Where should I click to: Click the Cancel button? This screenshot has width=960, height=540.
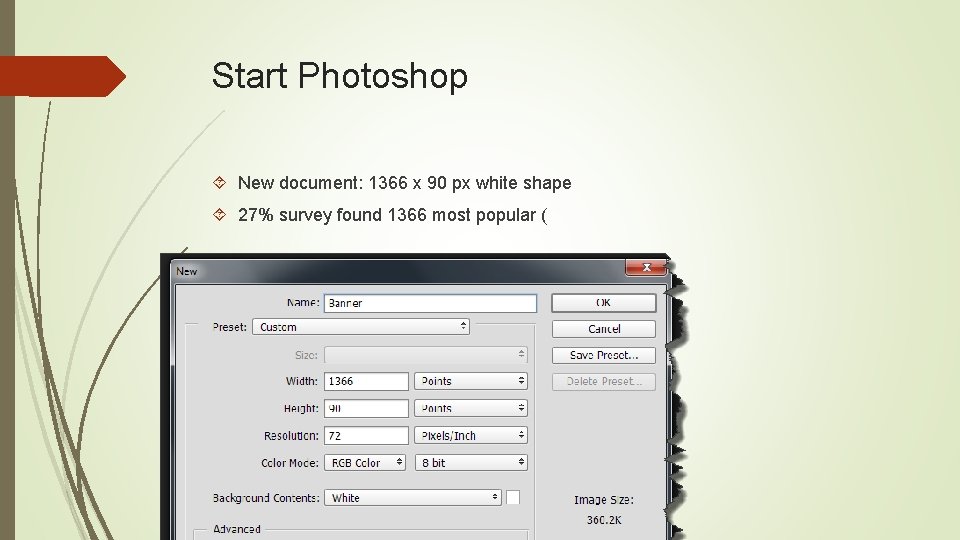pyautogui.click(x=604, y=329)
